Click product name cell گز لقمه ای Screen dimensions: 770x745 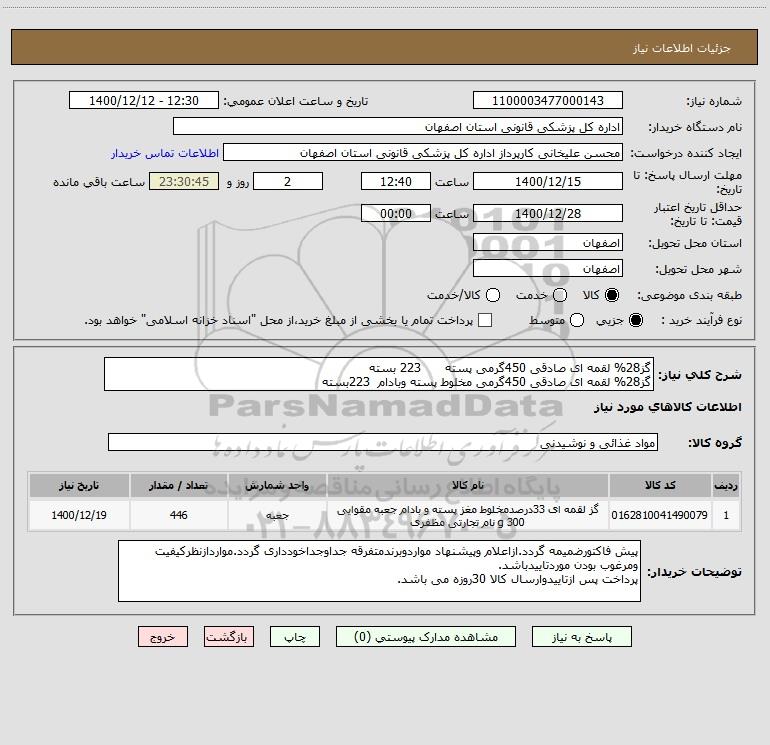[468, 515]
